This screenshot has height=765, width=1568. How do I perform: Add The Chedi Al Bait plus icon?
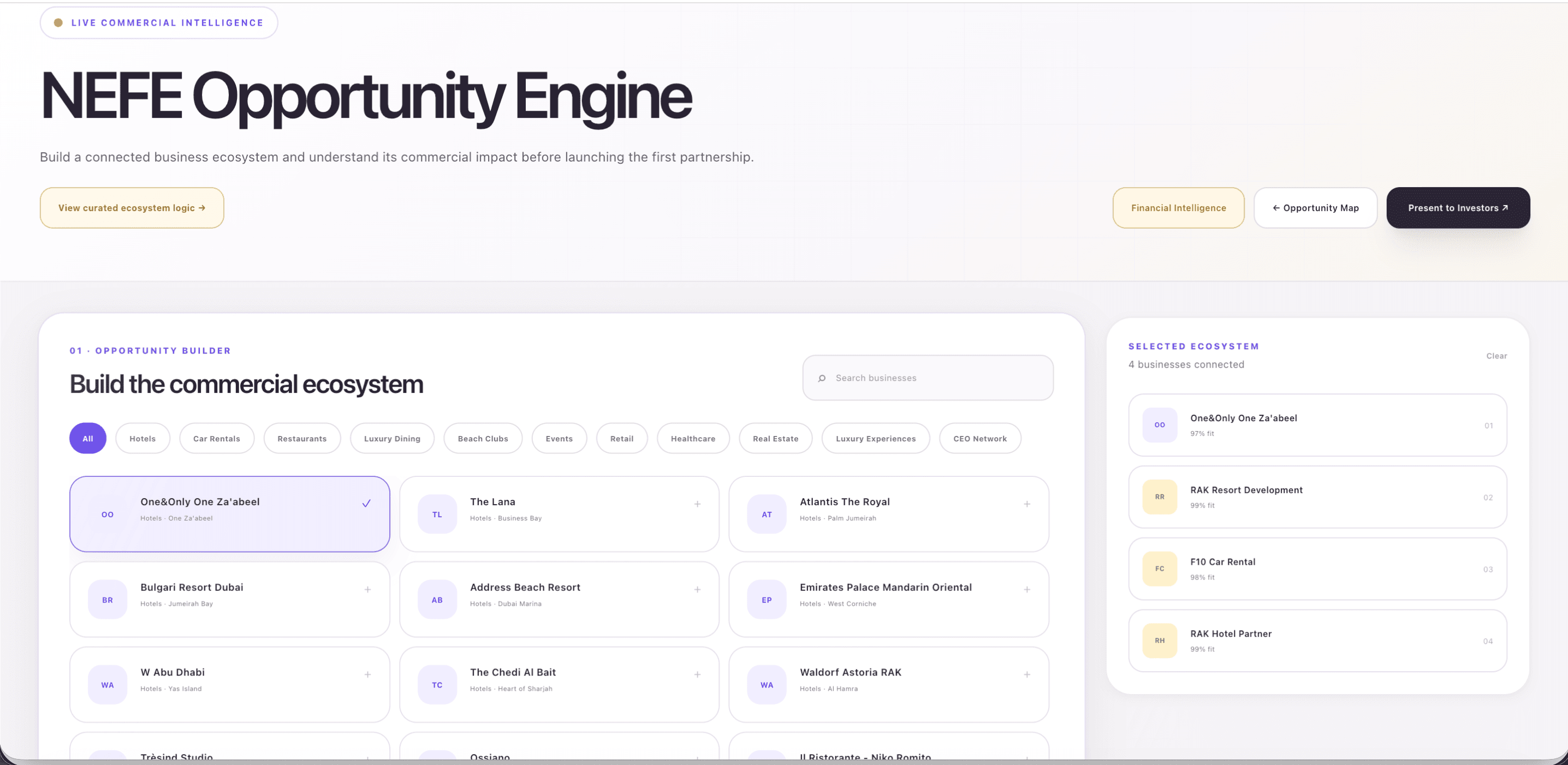[698, 674]
